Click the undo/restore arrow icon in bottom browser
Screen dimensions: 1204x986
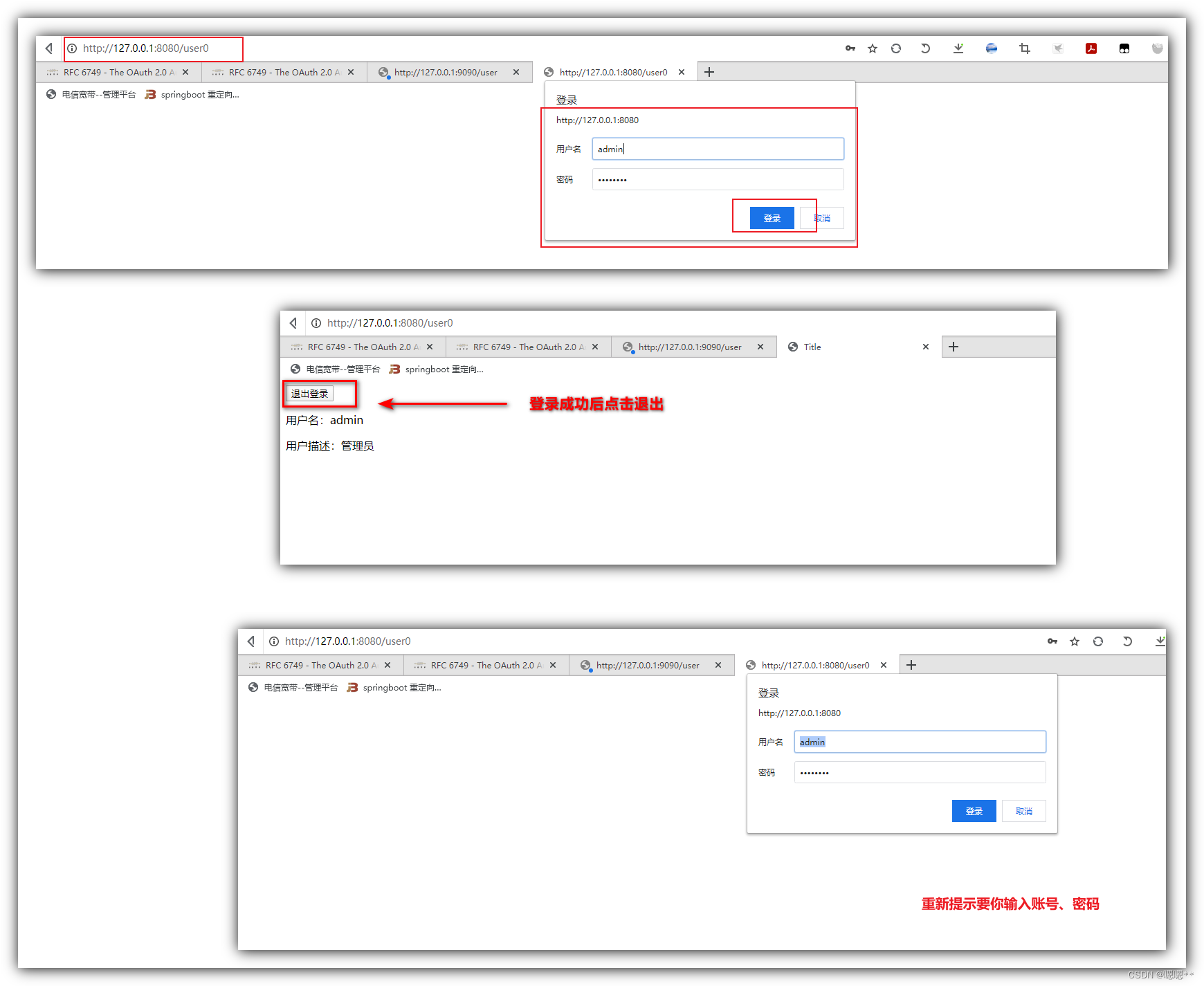pyautogui.click(x=1127, y=641)
